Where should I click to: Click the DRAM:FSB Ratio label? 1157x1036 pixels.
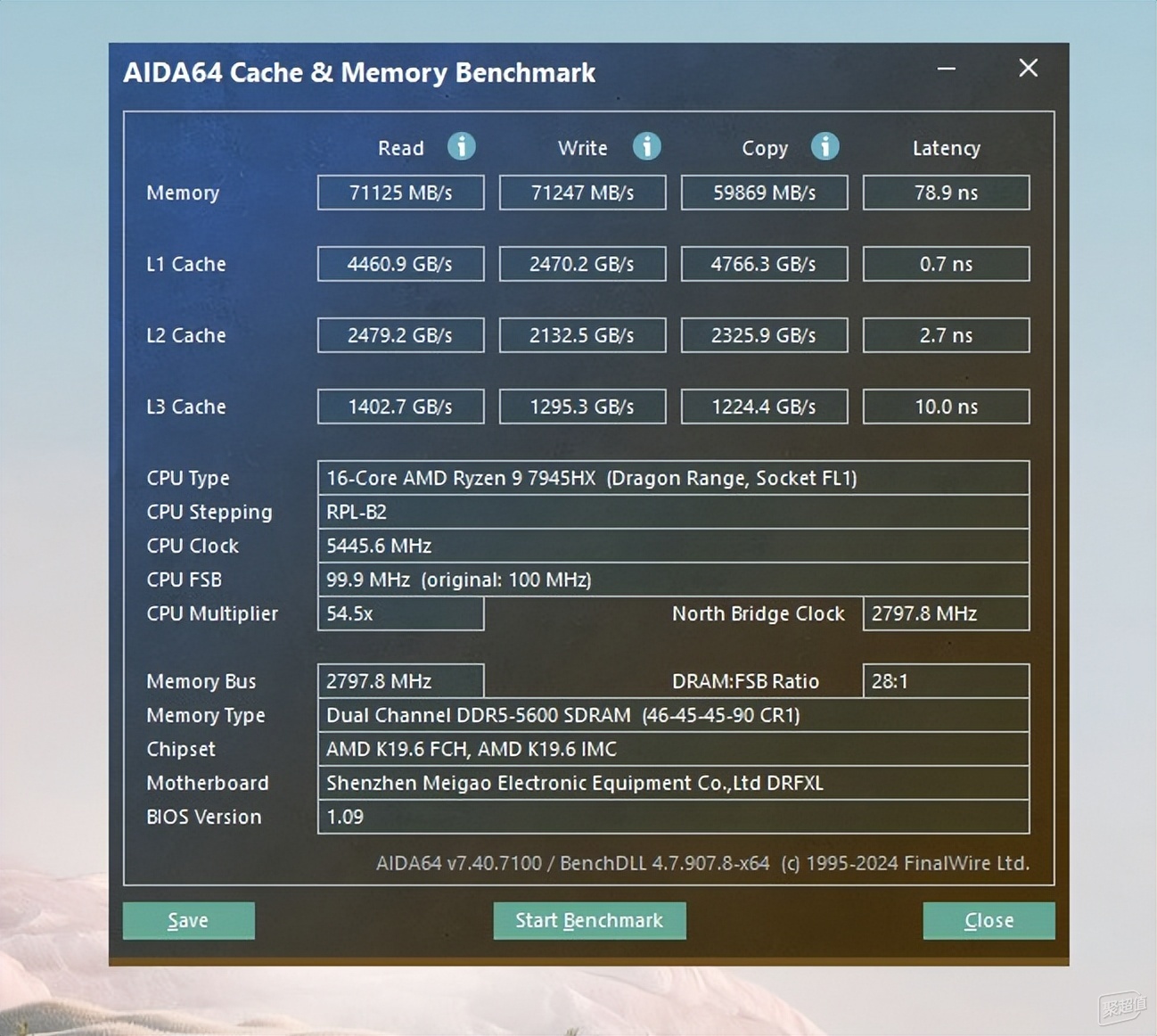745,681
